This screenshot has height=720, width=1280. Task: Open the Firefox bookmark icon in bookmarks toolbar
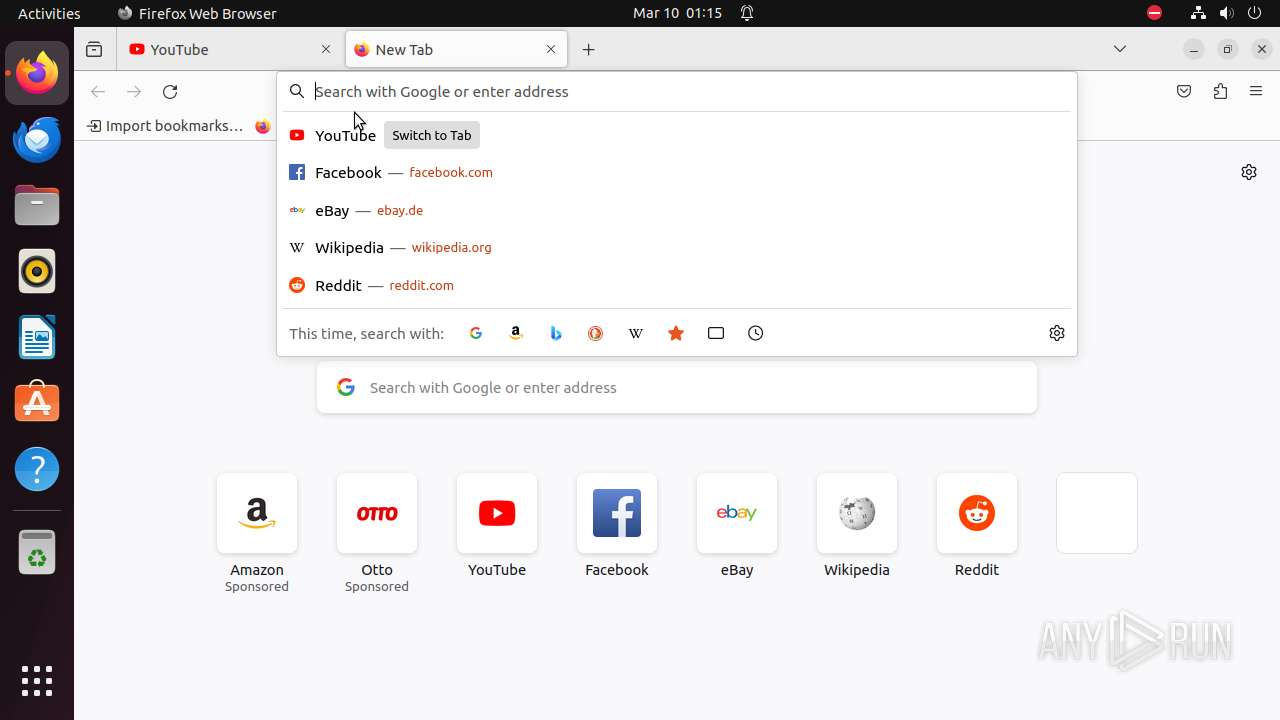[x=262, y=126]
